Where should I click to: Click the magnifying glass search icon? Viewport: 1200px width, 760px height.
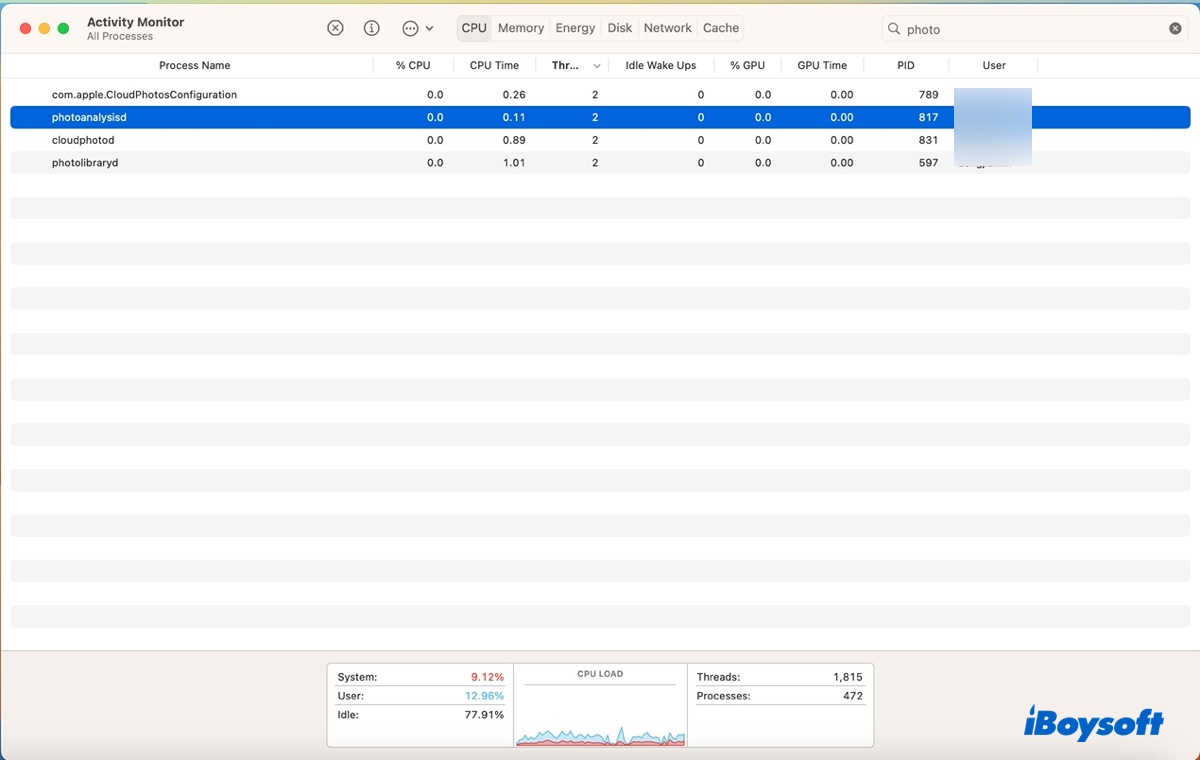893,29
